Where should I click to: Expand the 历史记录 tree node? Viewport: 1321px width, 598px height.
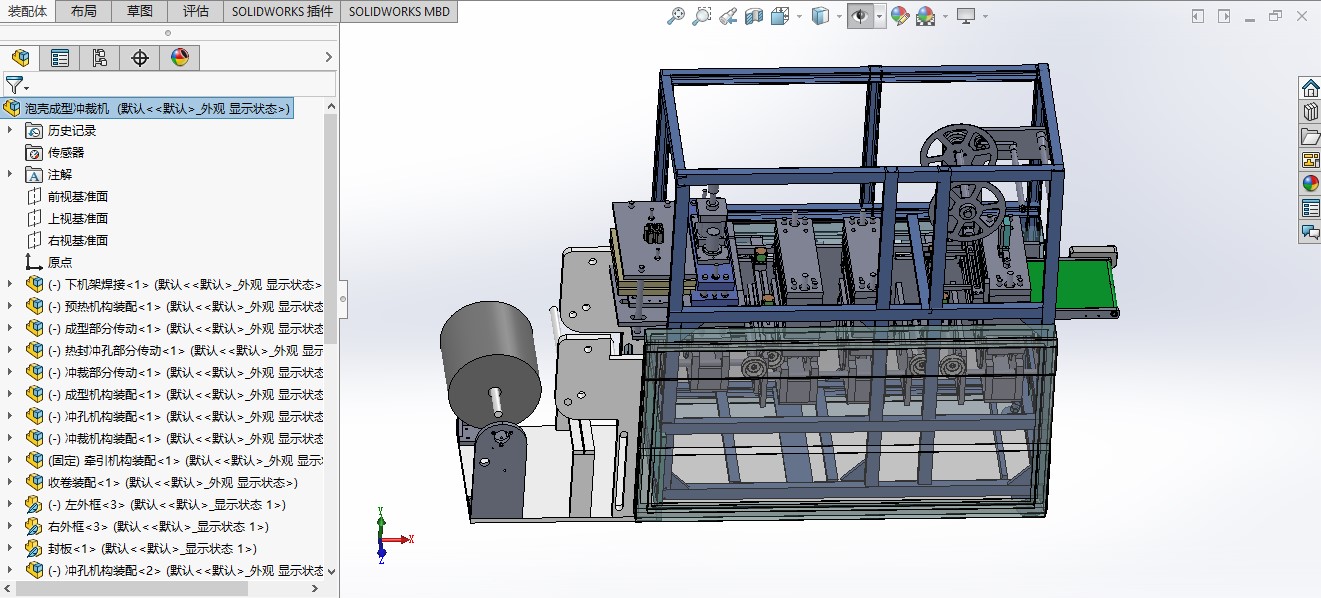(10, 130)
